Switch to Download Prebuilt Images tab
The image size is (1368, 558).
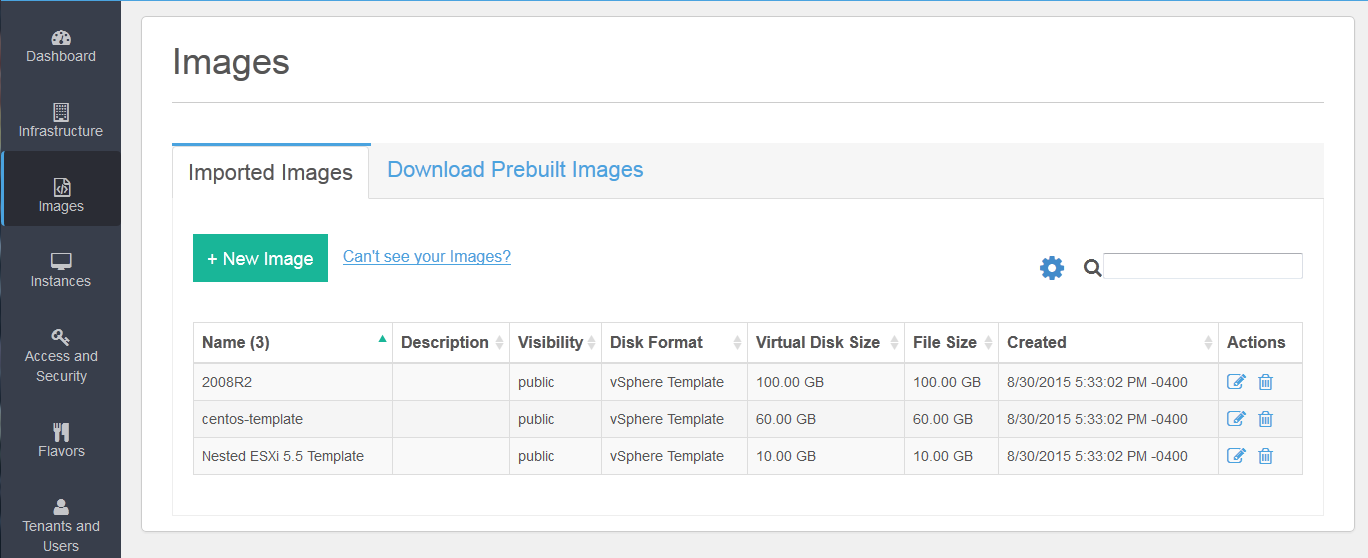pyautogui.click(x=515, y=170)
